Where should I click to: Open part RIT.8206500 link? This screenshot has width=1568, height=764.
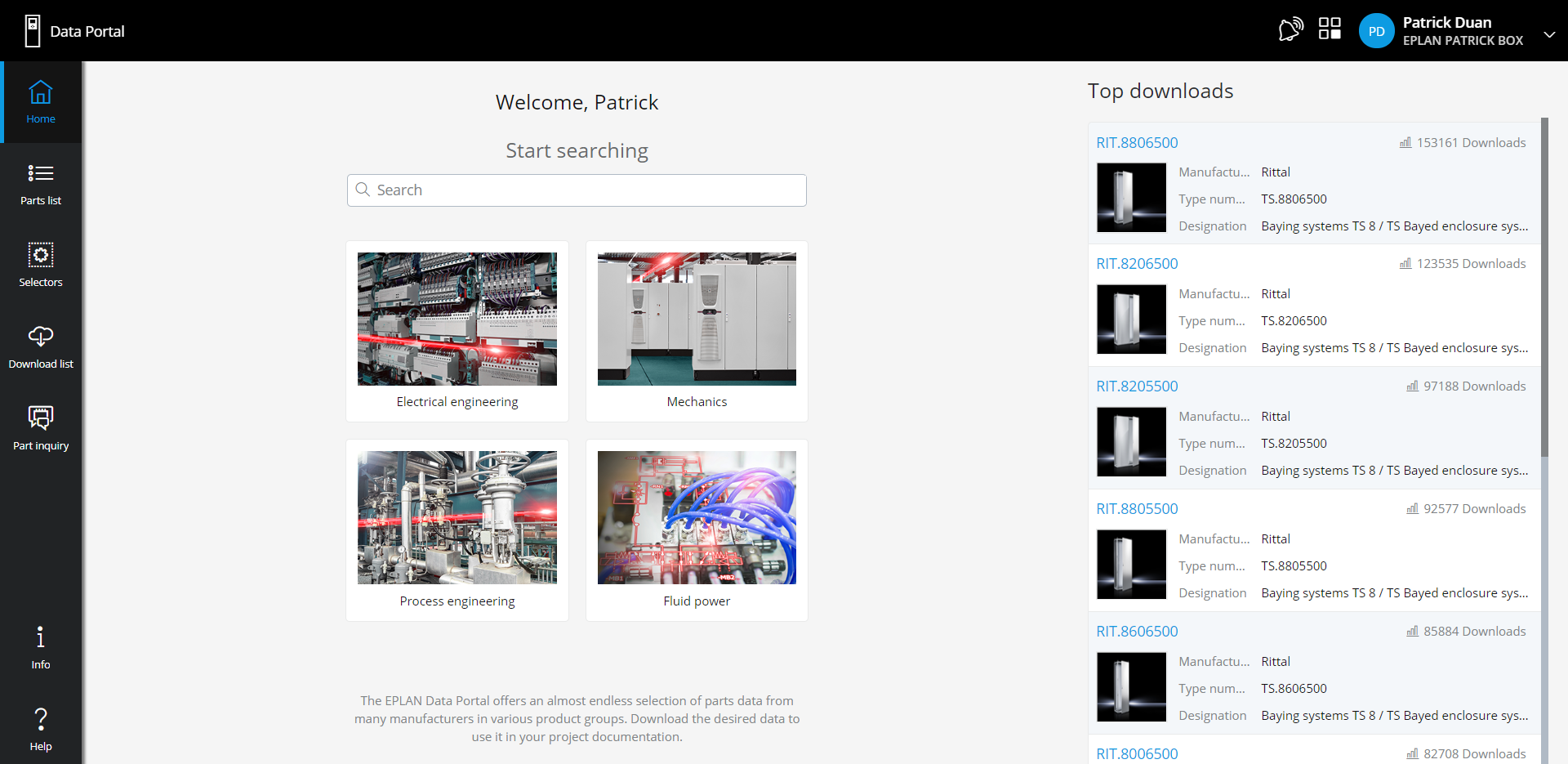pos(1137,264)
